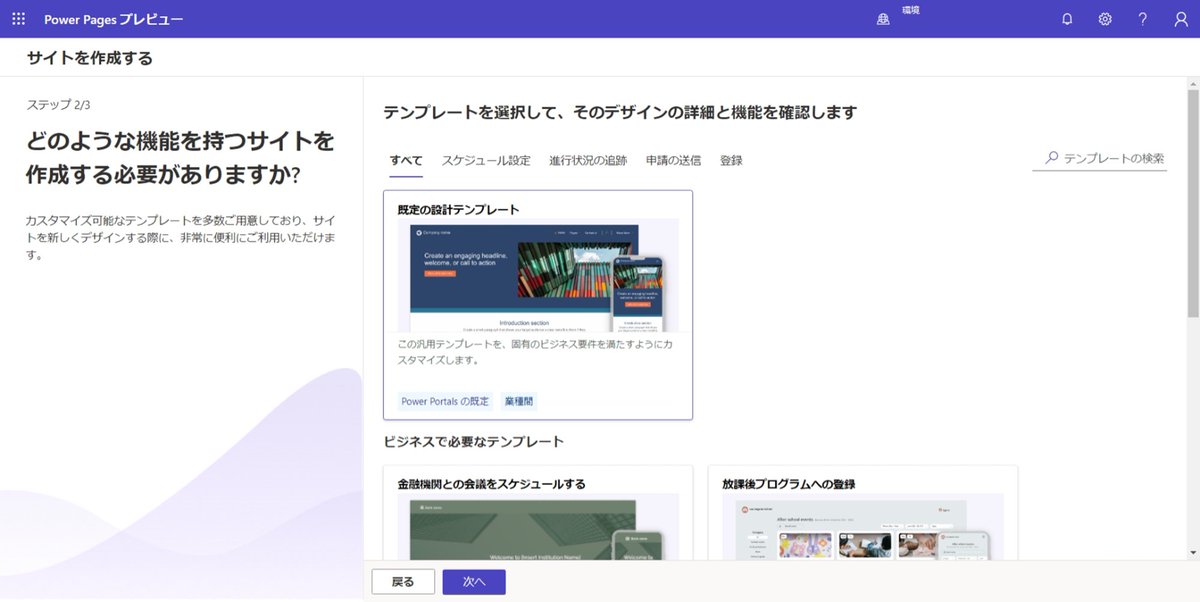Viewport: 1200px width, 602px height.
Task: Open the account profile icon
Action: [1180, 18]
